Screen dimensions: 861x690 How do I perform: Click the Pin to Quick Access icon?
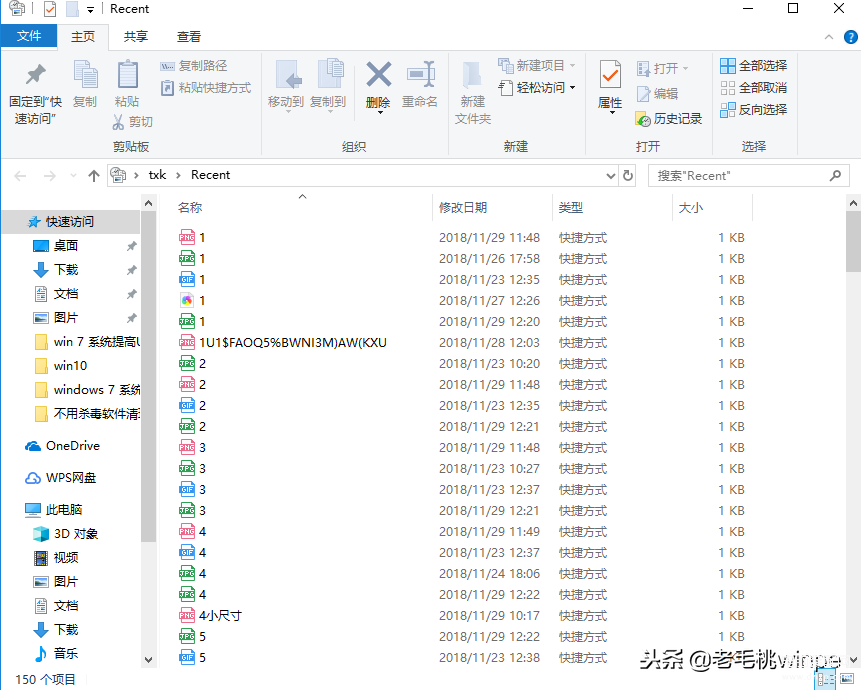pyautogui.click(x=36, y=75)
